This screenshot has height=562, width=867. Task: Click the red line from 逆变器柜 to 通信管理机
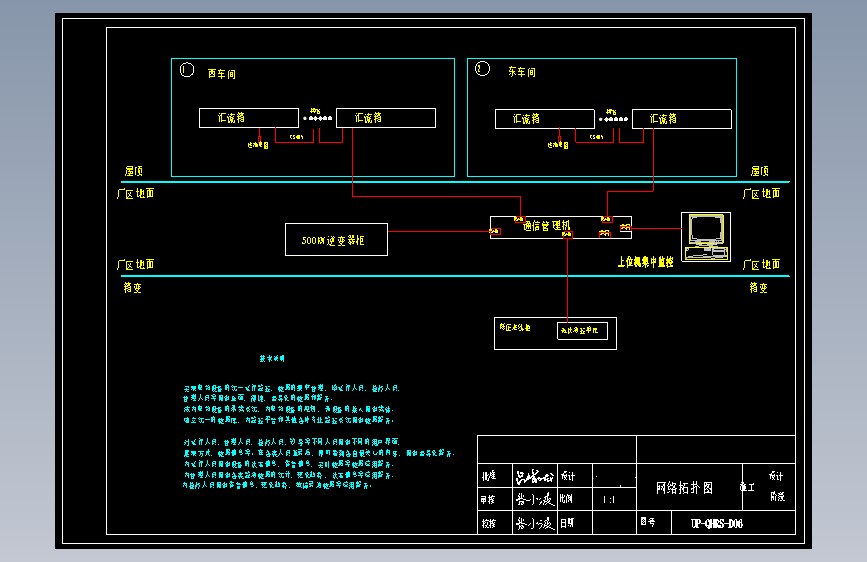click(x=438, y=231)
